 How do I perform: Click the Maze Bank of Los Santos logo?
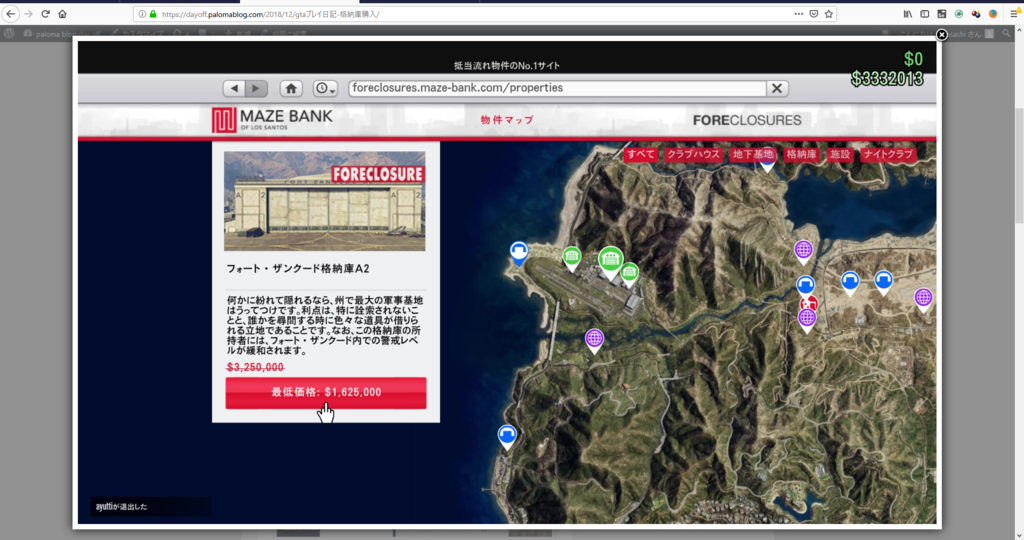pyautogui.click(x=272, y=120)
